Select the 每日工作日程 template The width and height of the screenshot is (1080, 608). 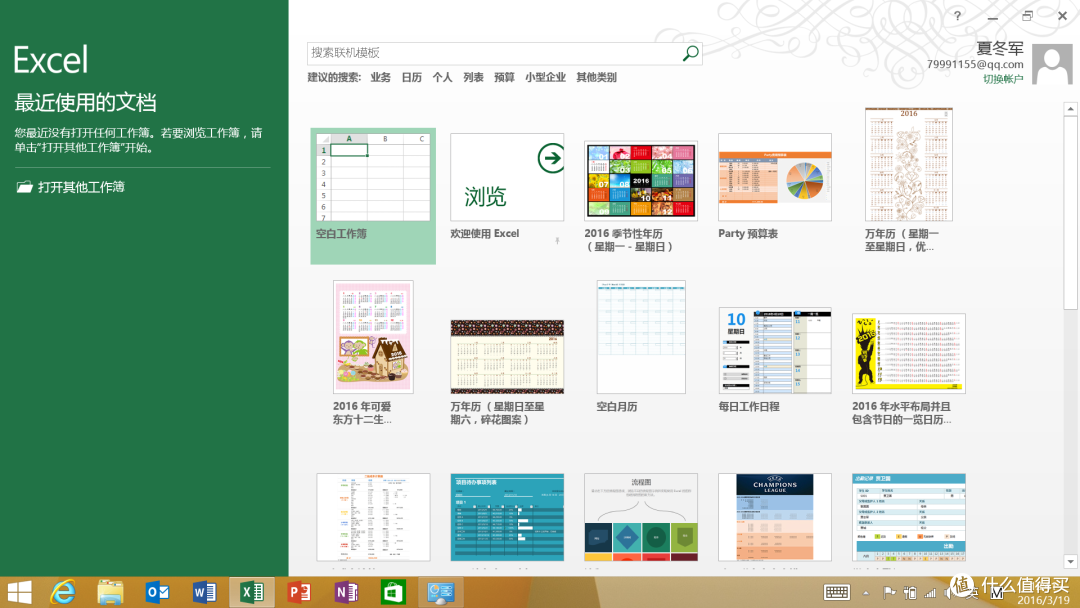(x=775, y=350)
